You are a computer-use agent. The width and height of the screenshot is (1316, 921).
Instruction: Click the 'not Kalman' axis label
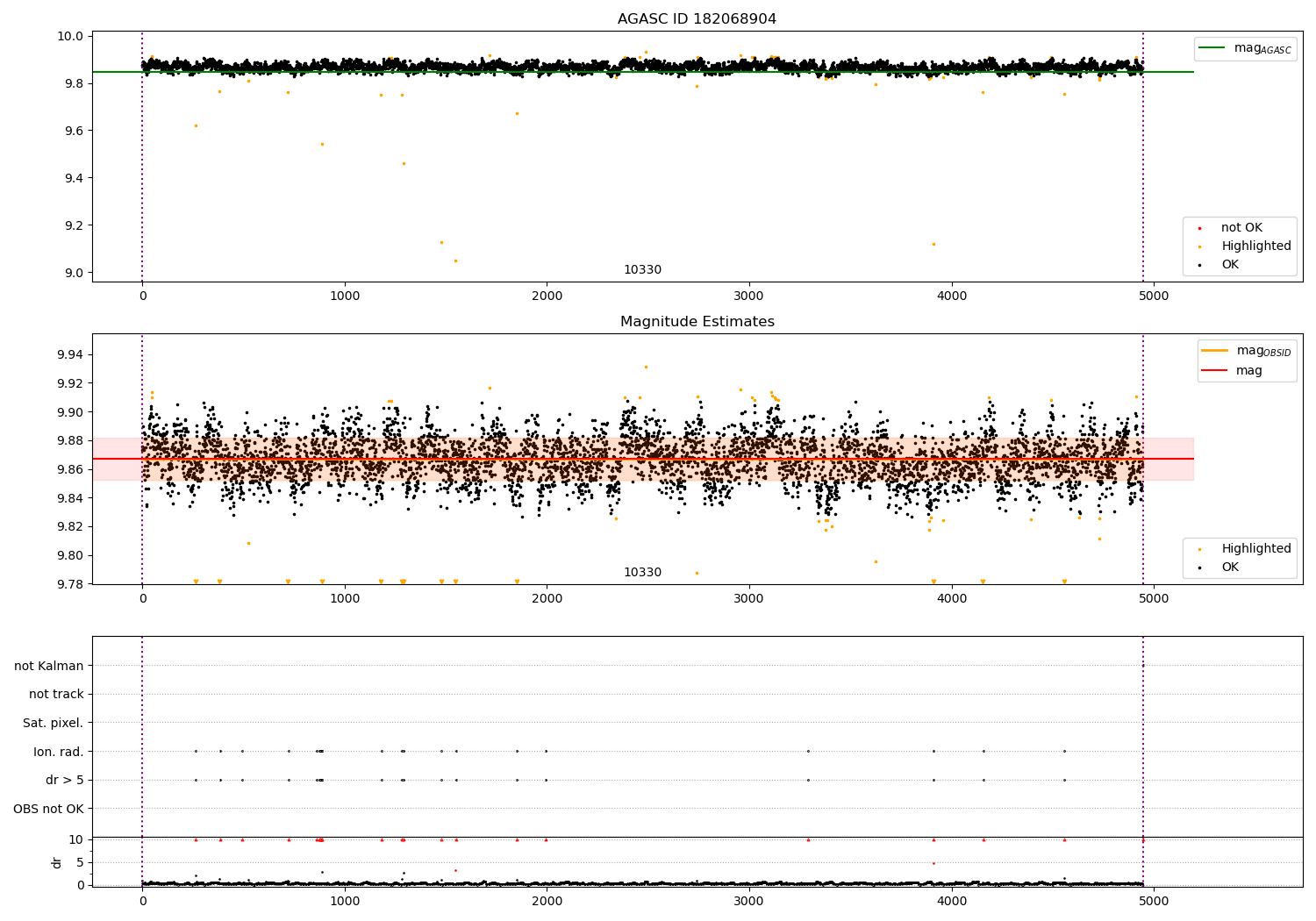click(49, 667)
